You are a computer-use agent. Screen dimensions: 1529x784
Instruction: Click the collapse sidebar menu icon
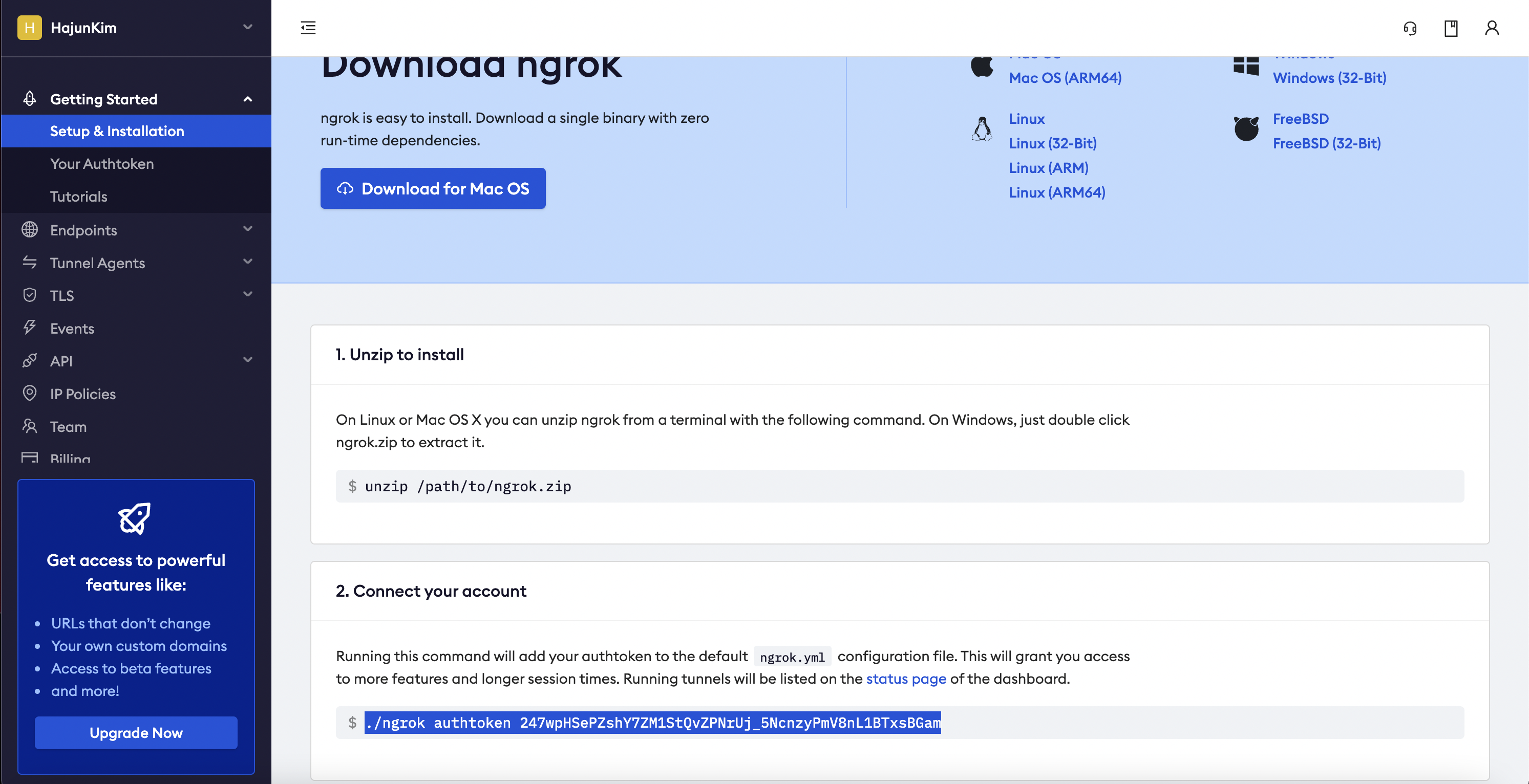tap(308, 28)
